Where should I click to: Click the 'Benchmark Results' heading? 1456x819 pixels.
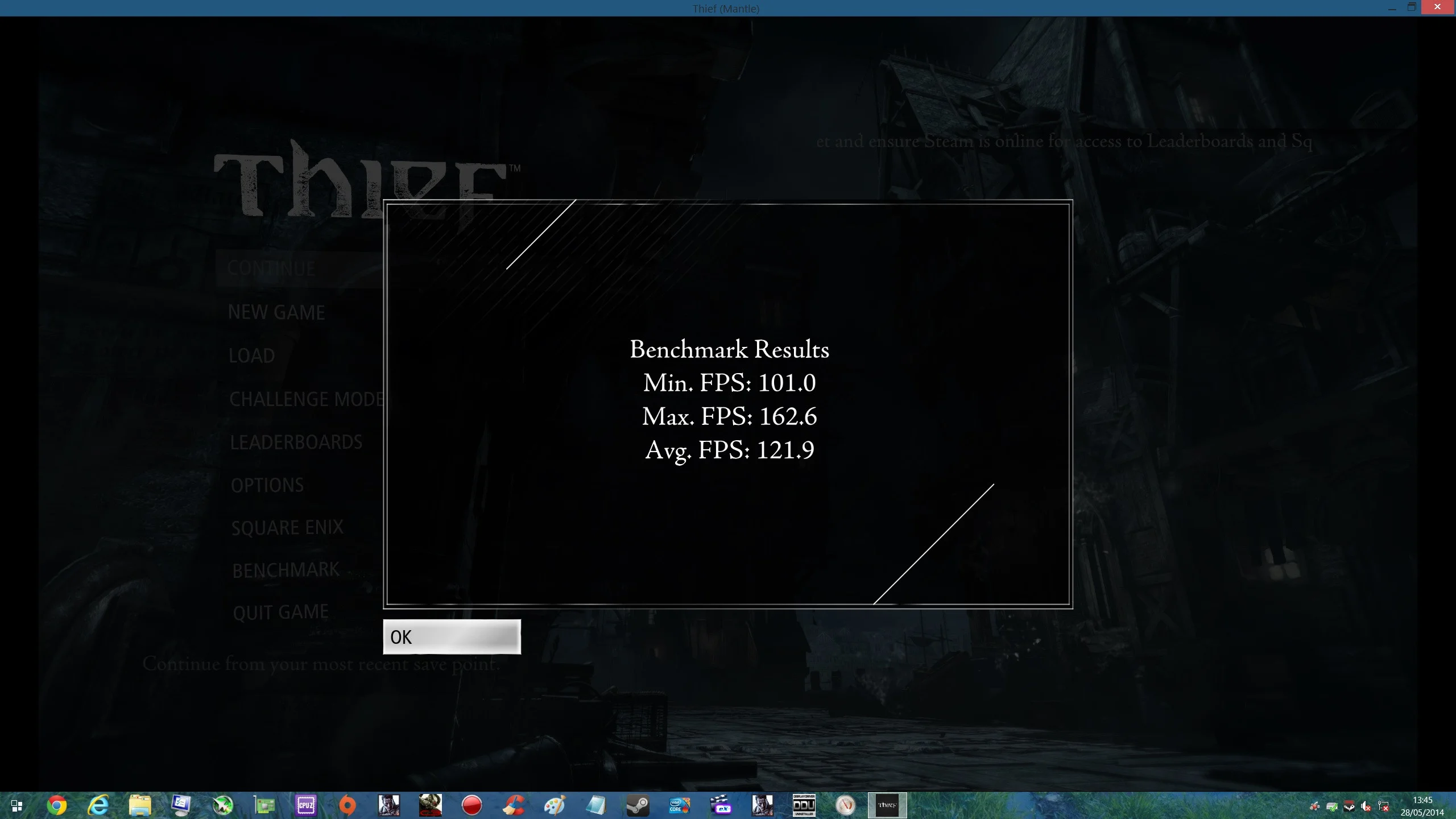pos(729,349)
